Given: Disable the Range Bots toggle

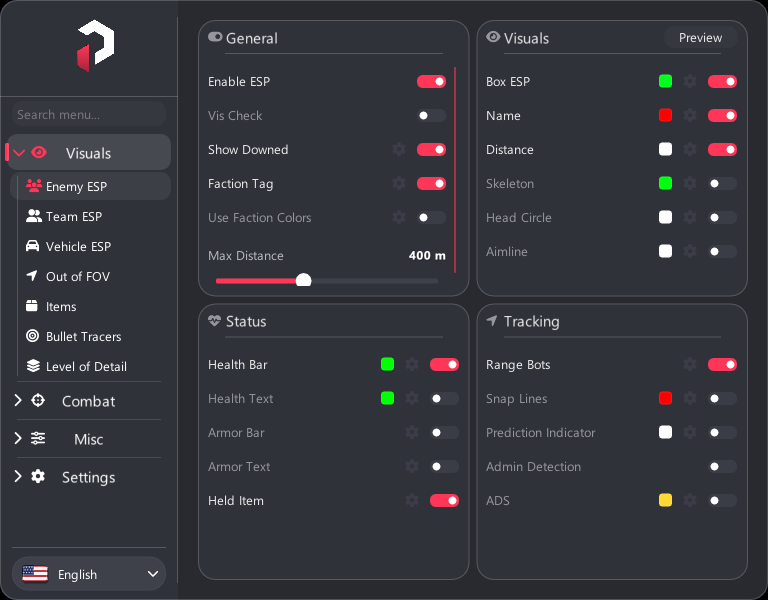Looking at the screenshot, I should tap(722, 364).
